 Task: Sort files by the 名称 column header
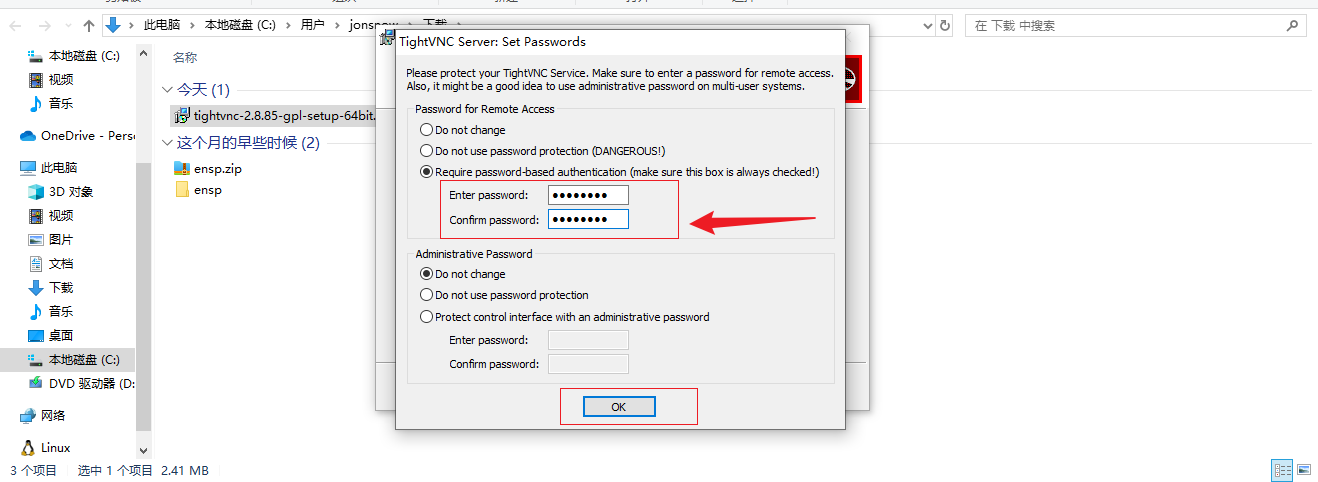point(185,58)
